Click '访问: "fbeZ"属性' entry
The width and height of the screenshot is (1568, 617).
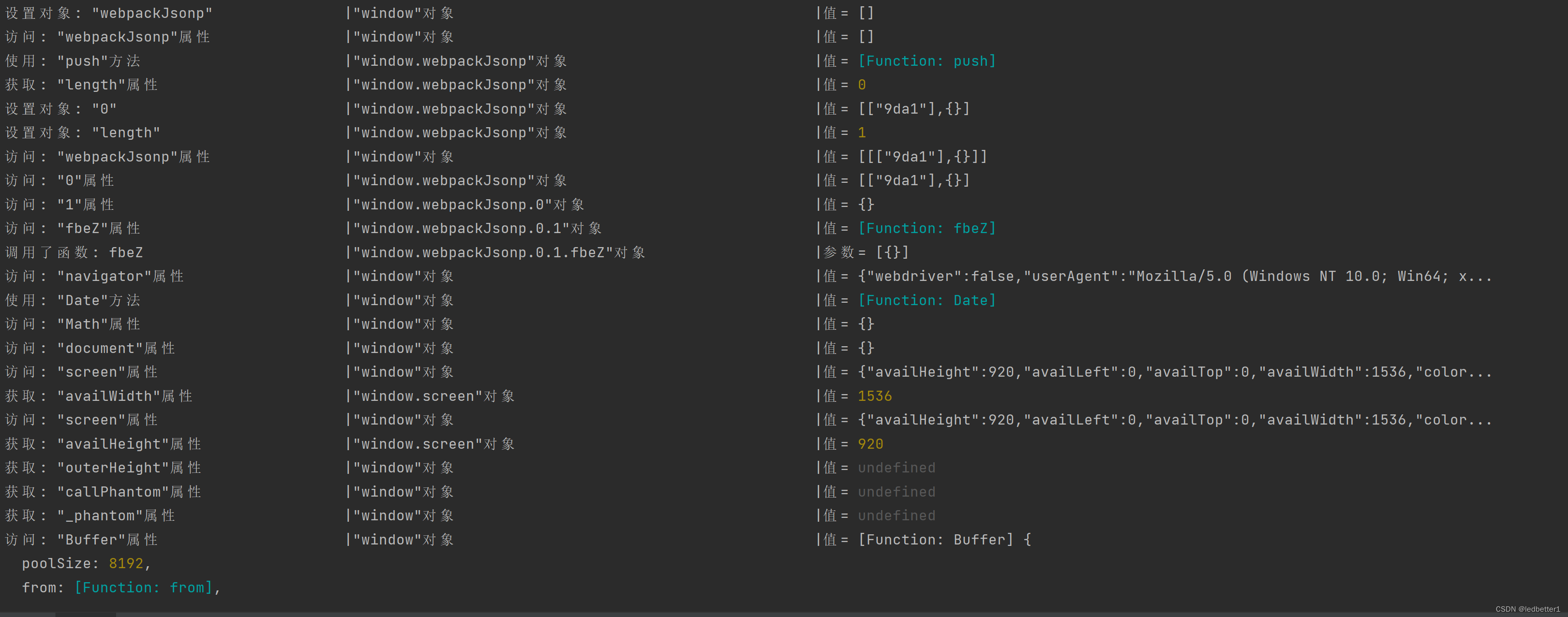73,228
